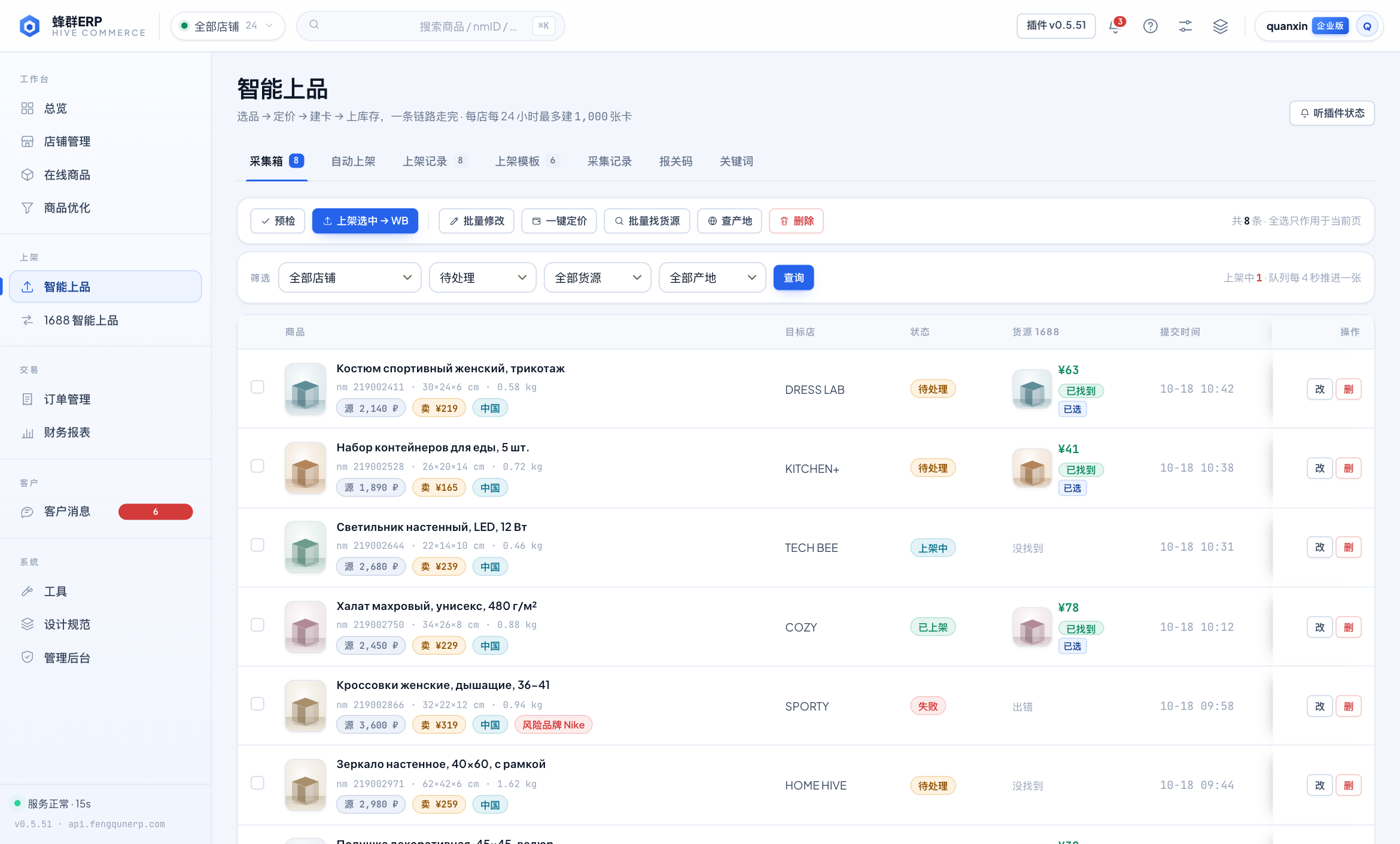Click the 上架选中 → WB button
The width and height of the screenshot is (1400, 844).
click(365, 221)
